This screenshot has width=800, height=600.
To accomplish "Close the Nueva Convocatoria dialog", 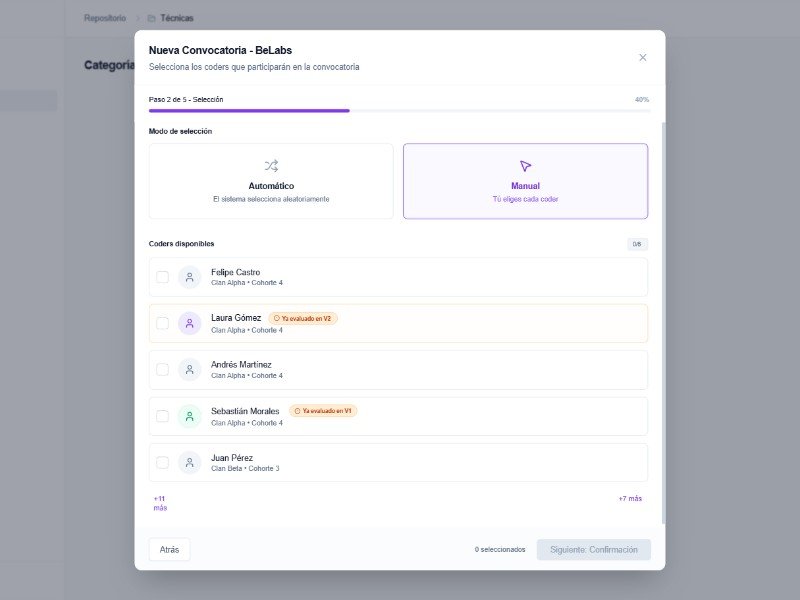I will tap(643, 57).
